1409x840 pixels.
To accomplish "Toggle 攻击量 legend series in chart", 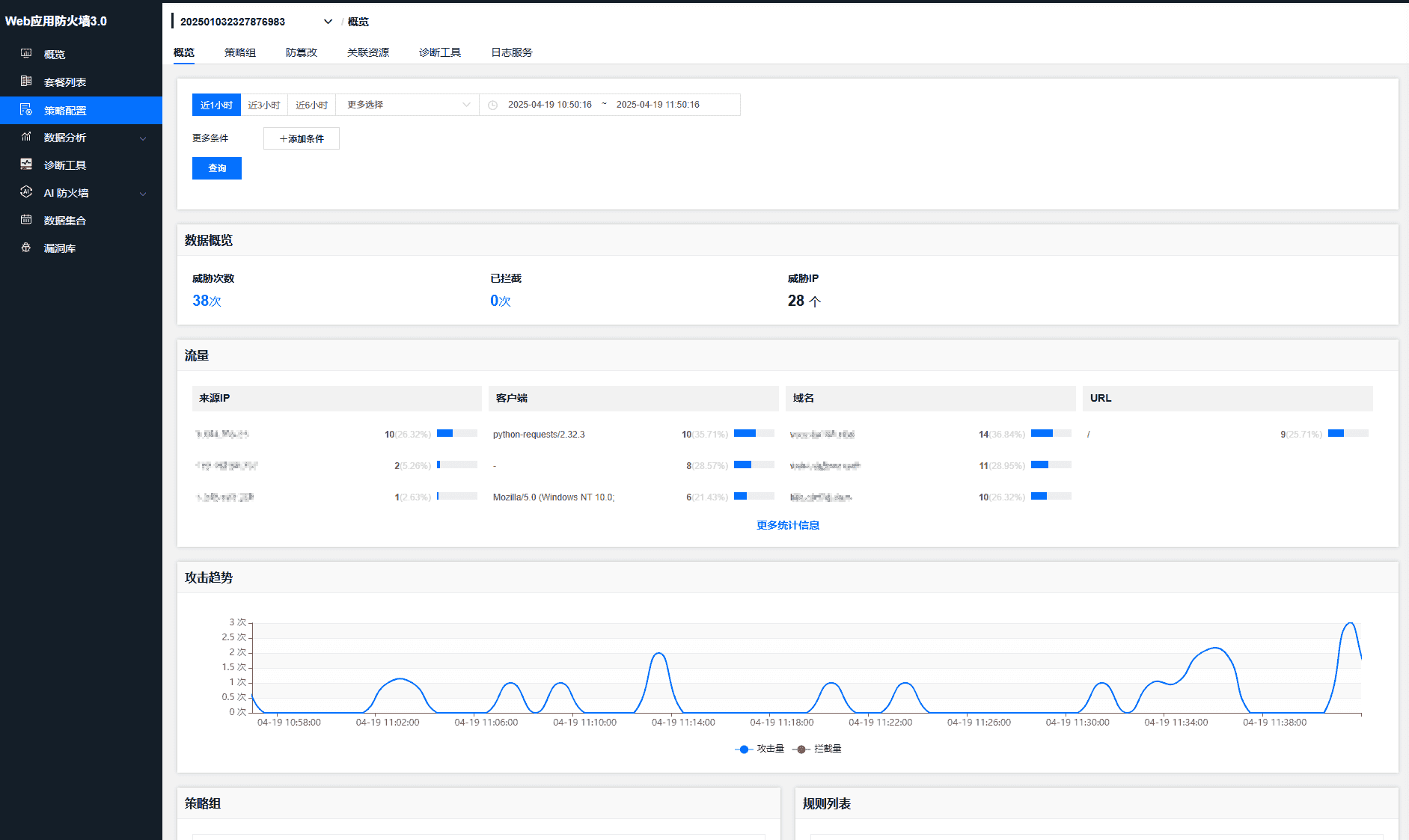I will (x=760, y=749).
